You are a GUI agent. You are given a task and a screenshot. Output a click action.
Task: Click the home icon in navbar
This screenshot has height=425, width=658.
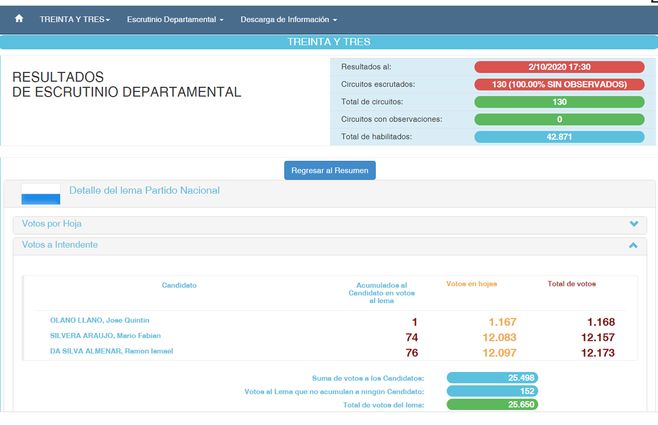coord(19,19)
